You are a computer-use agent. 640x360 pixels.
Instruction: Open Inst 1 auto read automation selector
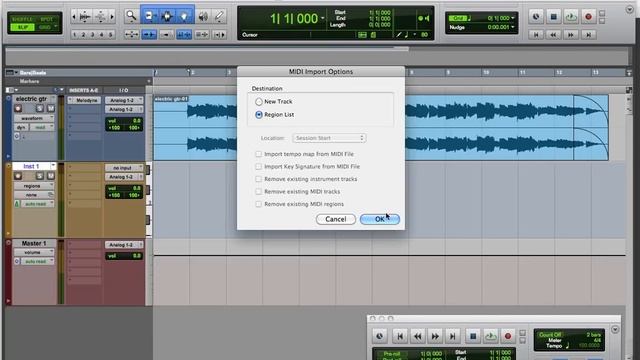pyautogui.click(x=38, y=204)
